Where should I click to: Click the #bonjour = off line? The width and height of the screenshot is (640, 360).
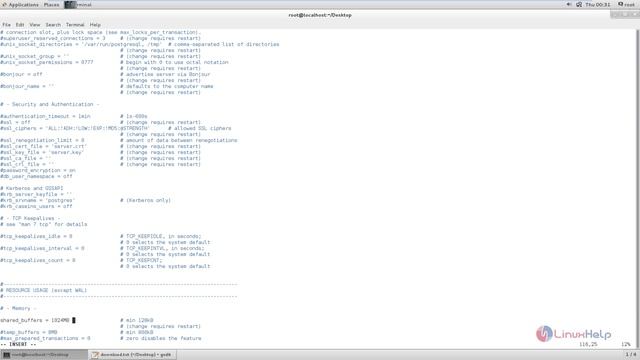click(21, 74)
